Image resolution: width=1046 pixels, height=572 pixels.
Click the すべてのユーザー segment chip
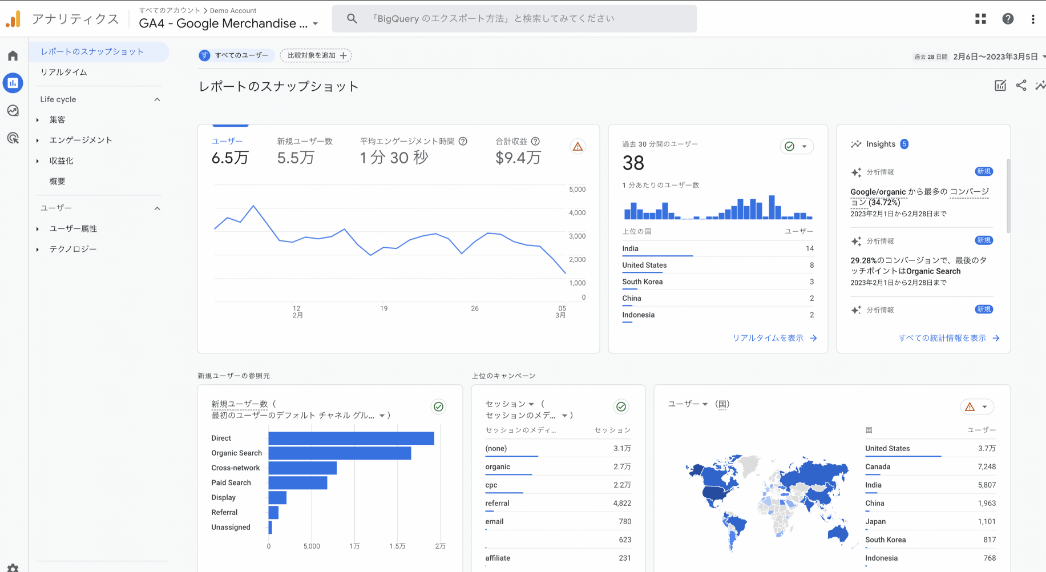coord(235,55)
